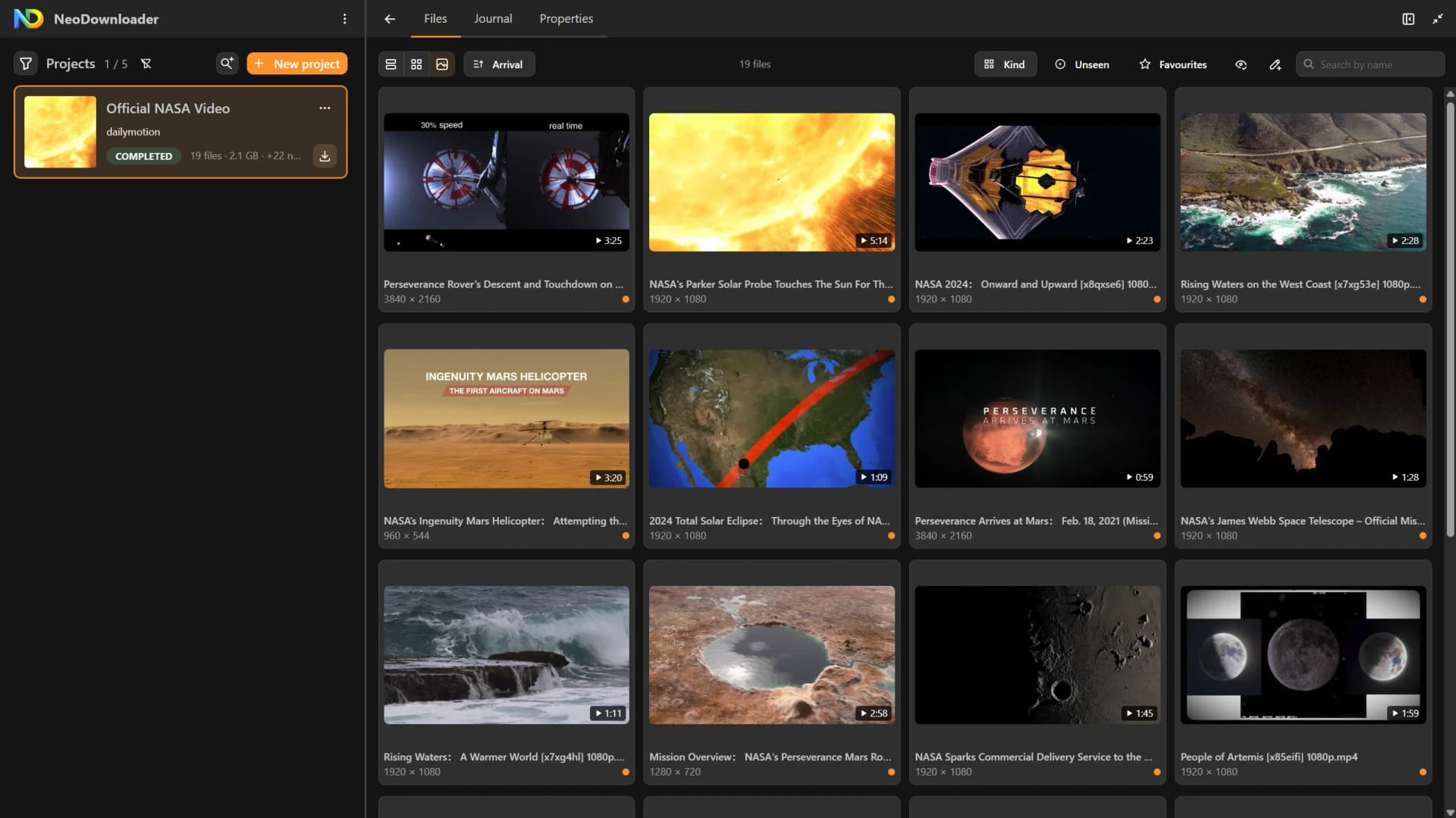
Task: Click the 1:11 play badge on Warmer World video
Action: click(x=608, y=713)
